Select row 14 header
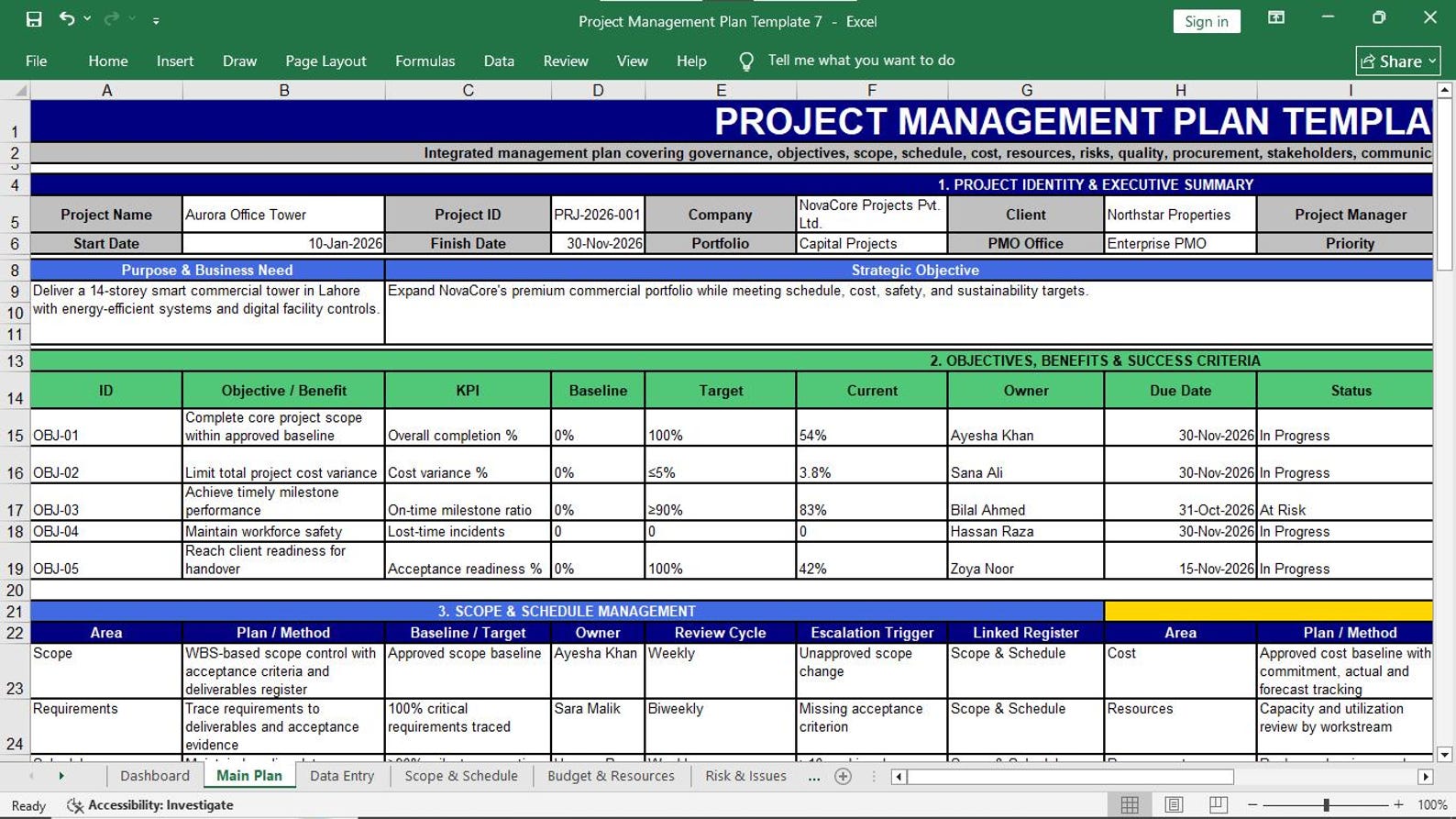Viewport: 1456px width, 819px height. click(x=15, y=391)
